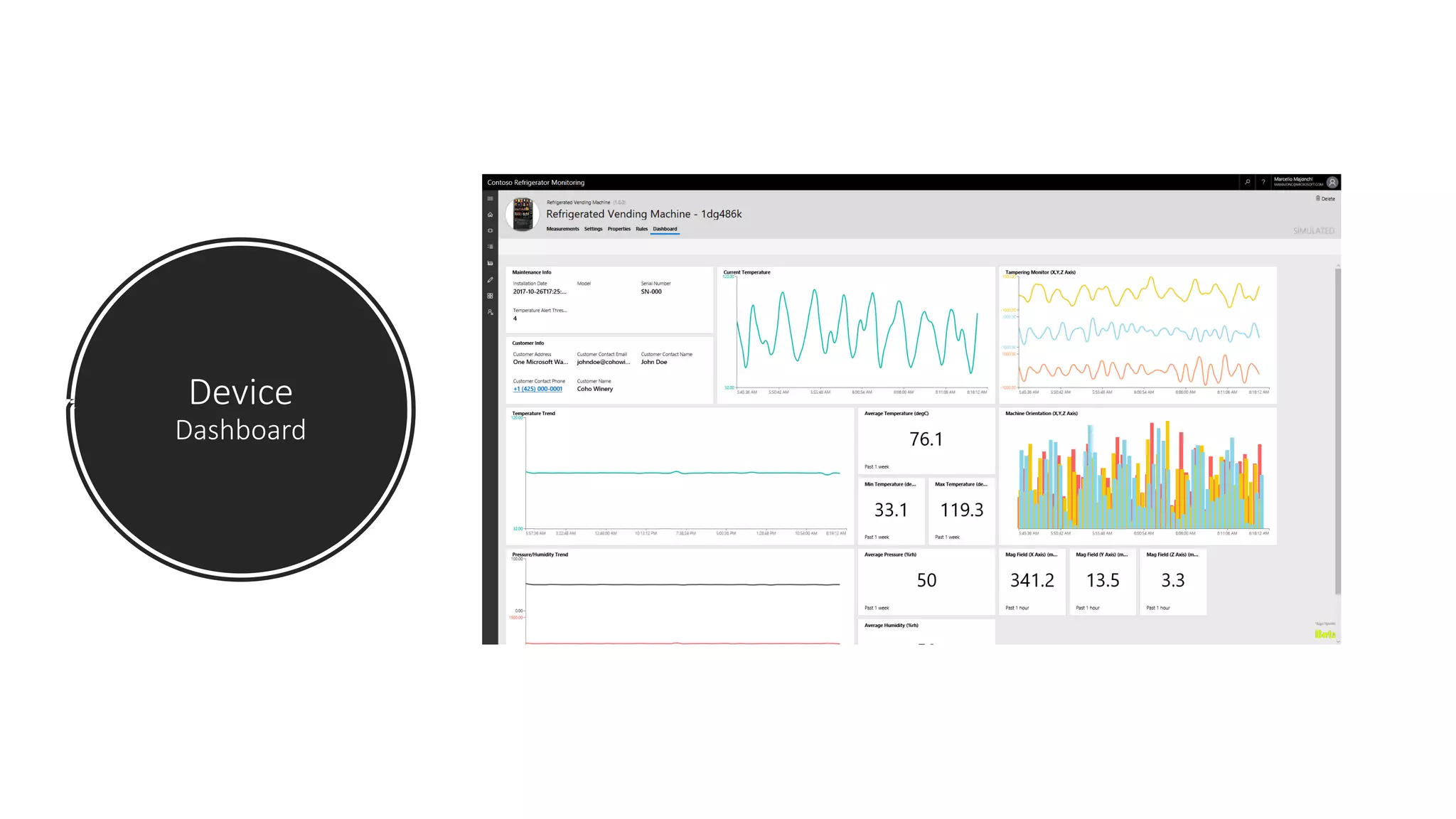The image size is (1456, 819).
Task: Click the Average Humidity tile title
Action: [x=892, y=626]
